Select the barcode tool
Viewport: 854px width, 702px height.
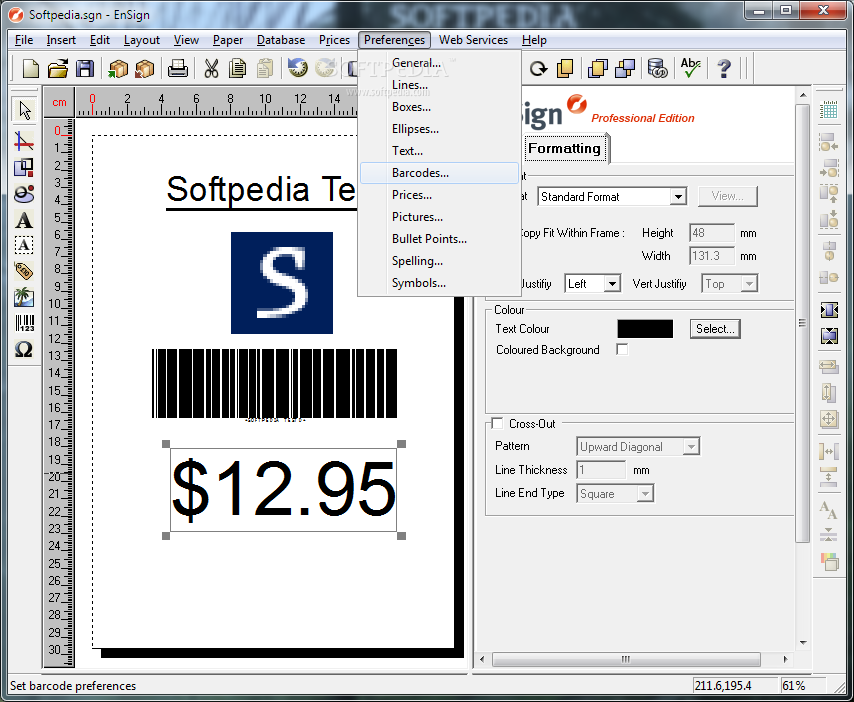click(x=24, y=323)
